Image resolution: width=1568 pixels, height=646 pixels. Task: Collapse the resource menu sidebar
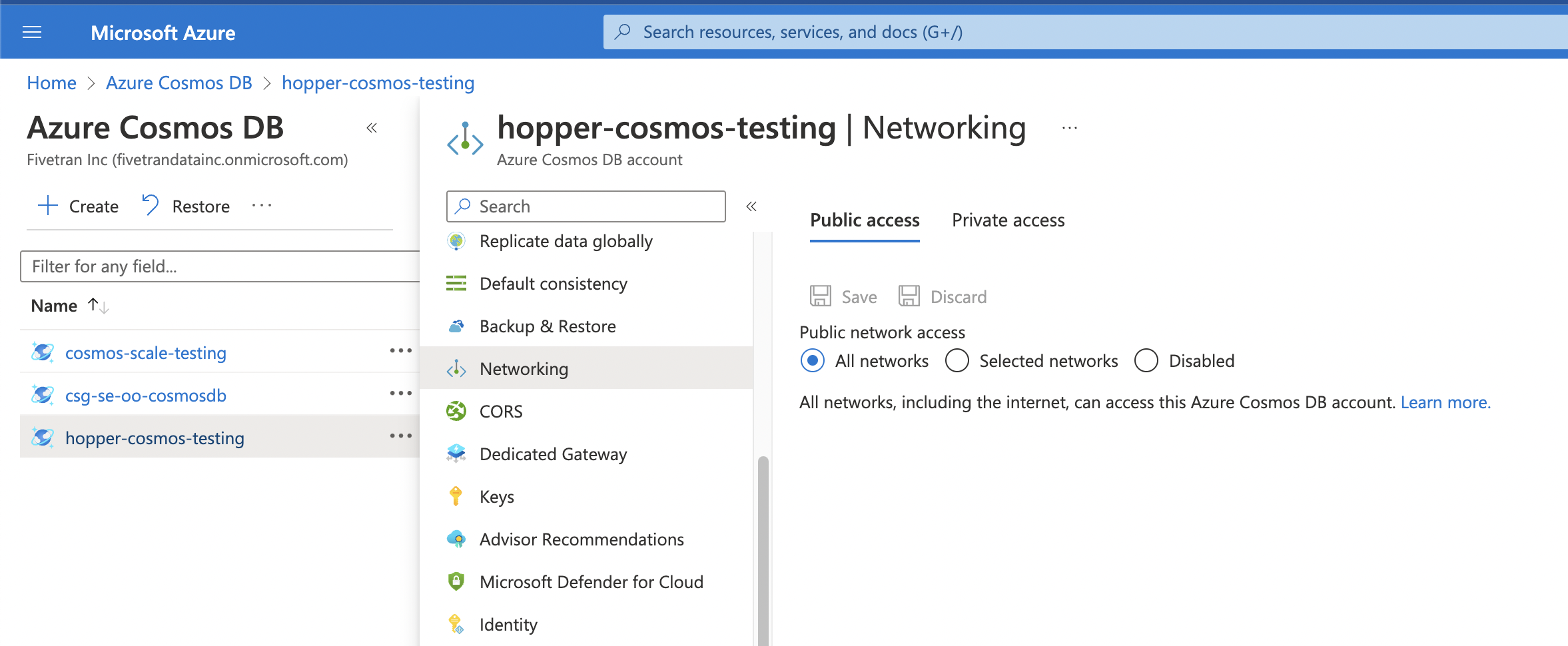tap(751, 206)
